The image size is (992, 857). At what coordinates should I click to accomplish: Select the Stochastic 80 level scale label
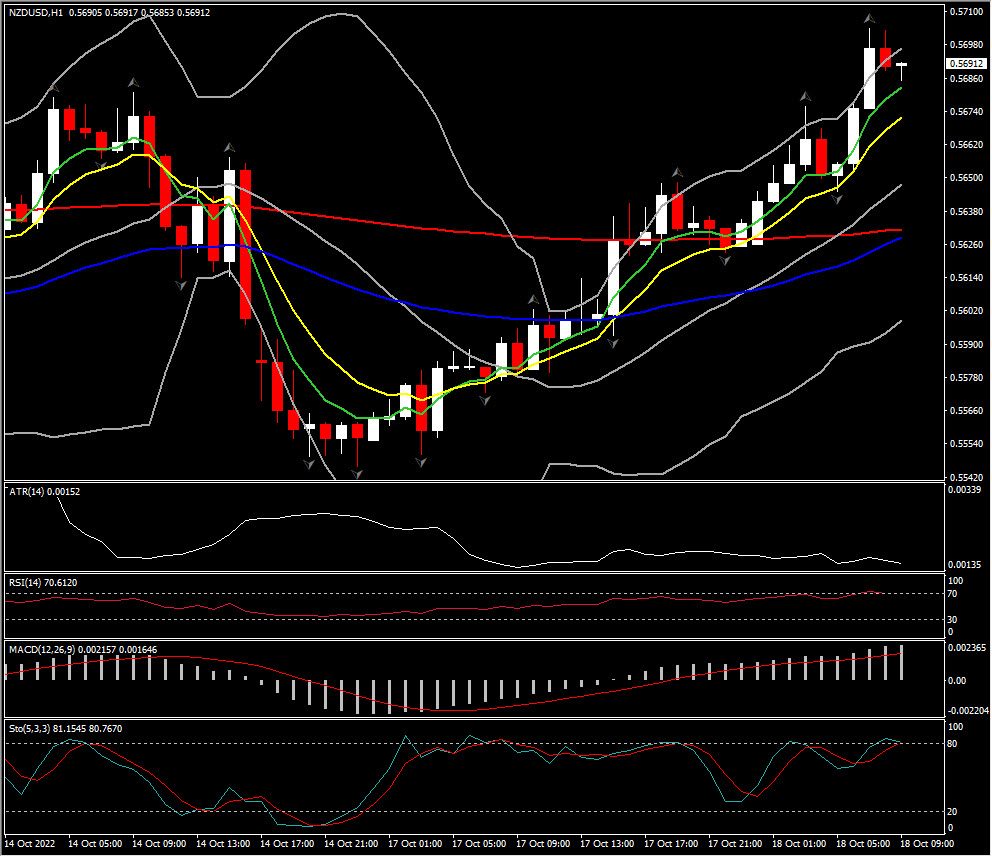coord(953,743)
